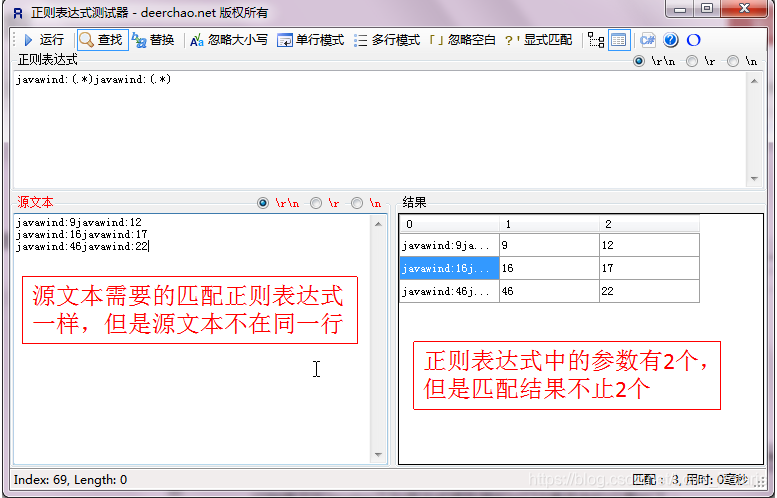Click result cell with value 16
Viewport: 777px width, 498px height.
(x=550, y=268)
